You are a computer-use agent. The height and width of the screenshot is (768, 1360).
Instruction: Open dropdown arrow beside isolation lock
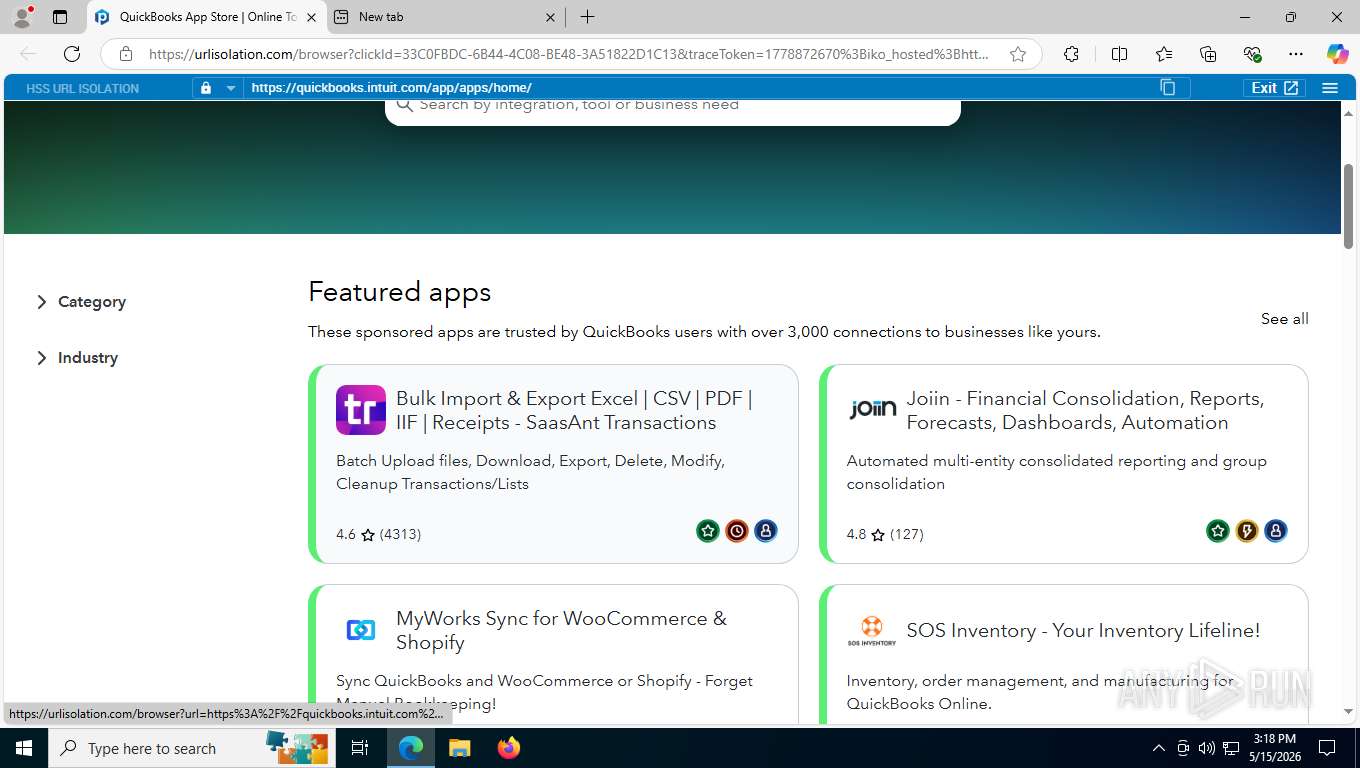[231, 88]
